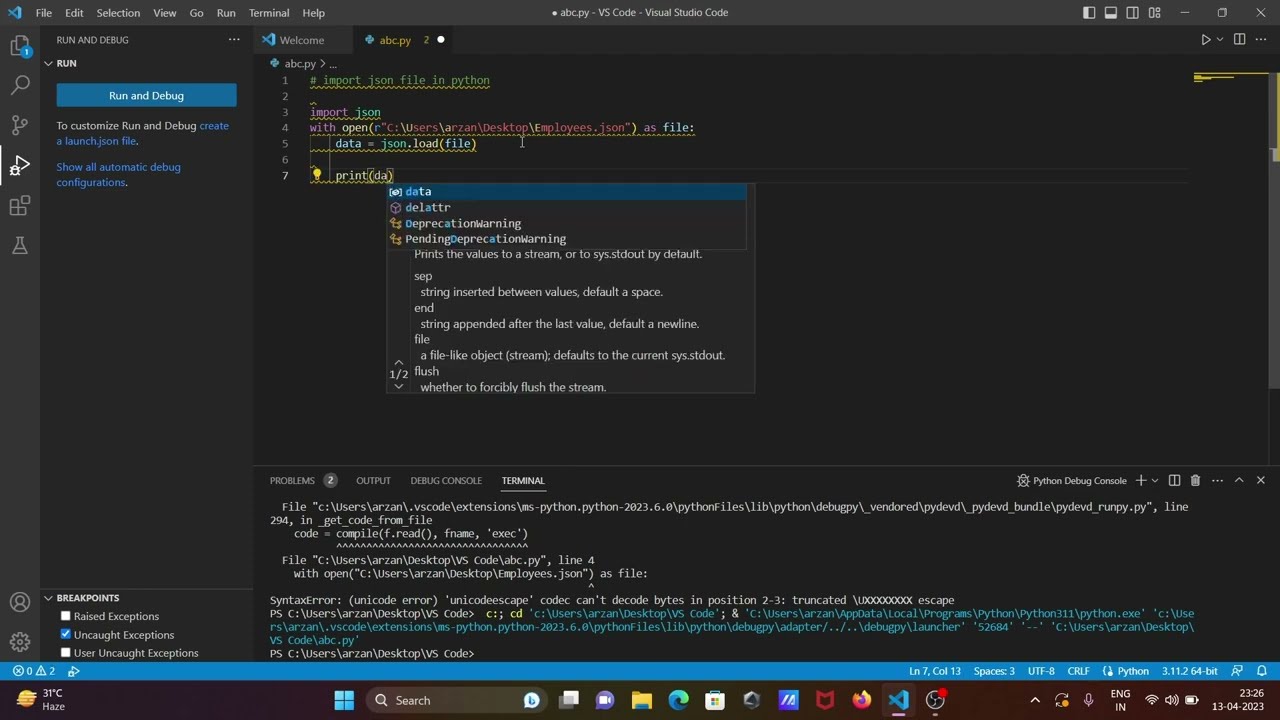Change line endings via CRLF
Viewport: 1280px width, 720px height.
coord(1078,671)
